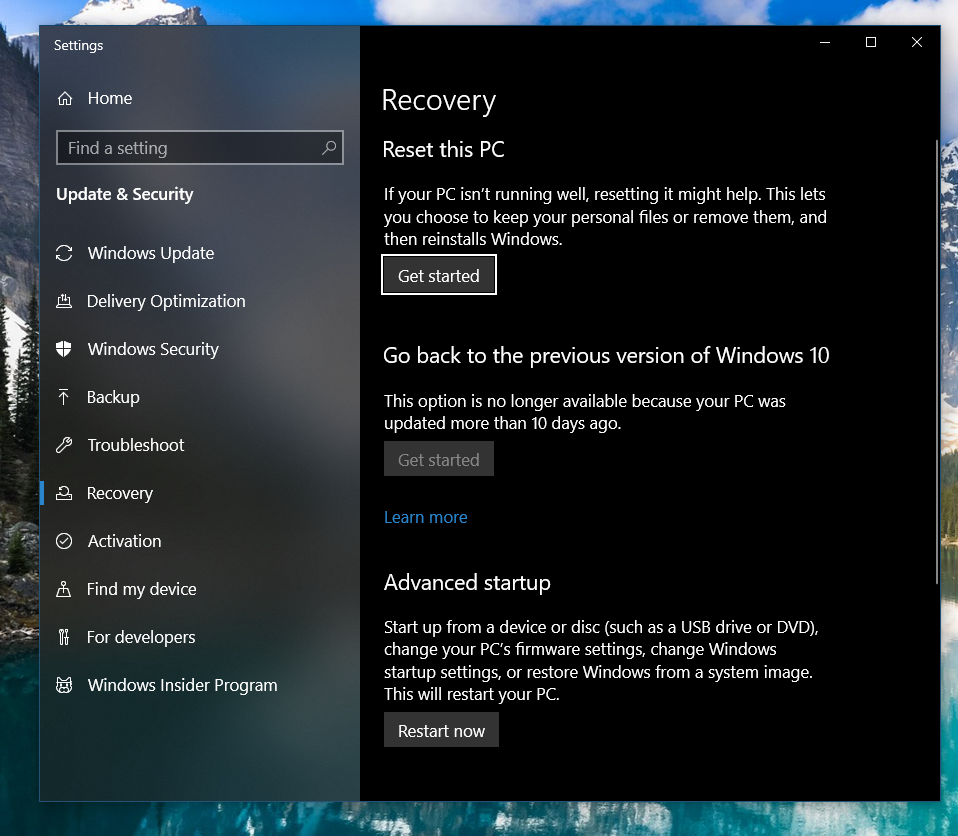The width and height of the screenshot is (958, 836).
Task: Click Restart now under Advanced startup
Action: point(441,730)
